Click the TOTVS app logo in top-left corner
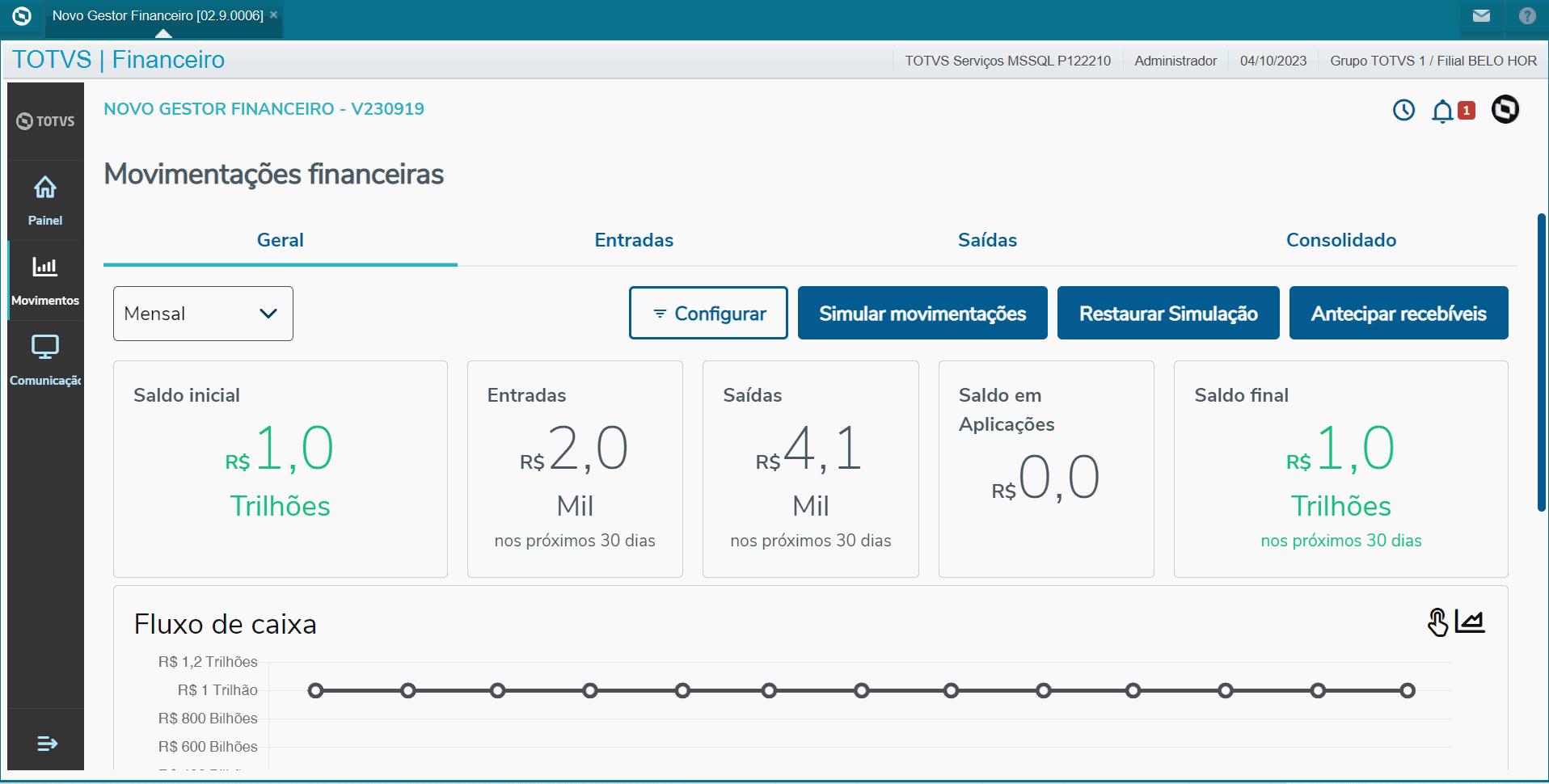This screenshot has width=1549, height=784. click(x=22, y=15)
